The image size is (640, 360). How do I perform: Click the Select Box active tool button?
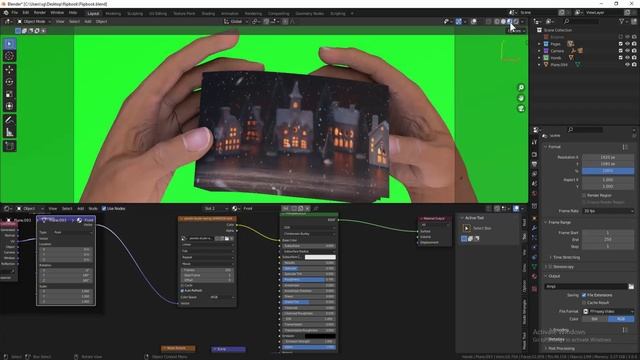pos(467,228)
